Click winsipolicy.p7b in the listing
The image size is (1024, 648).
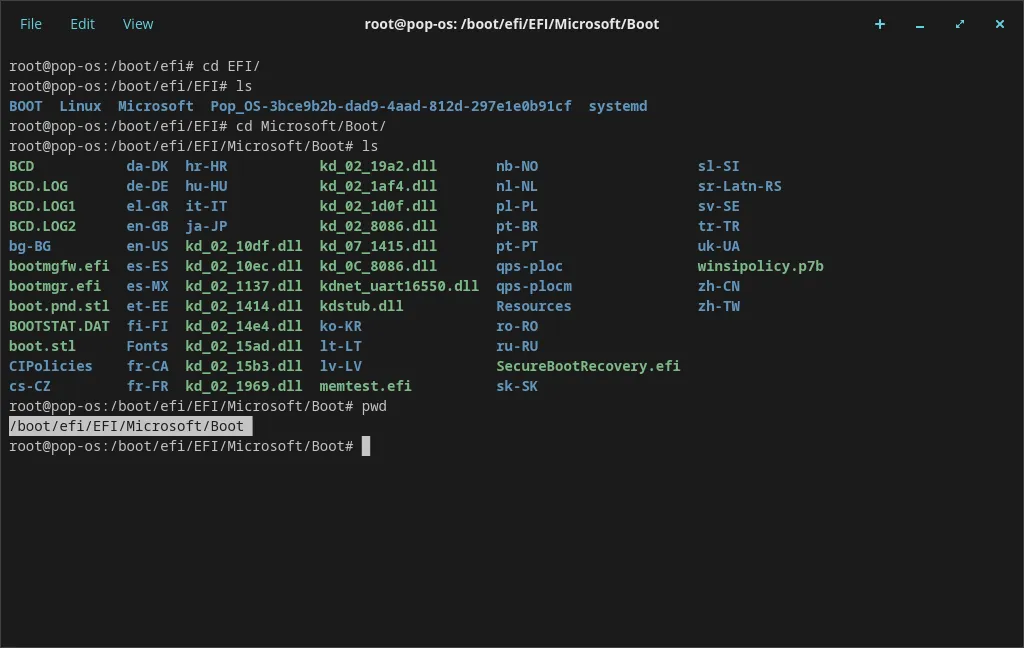(760, 266)
